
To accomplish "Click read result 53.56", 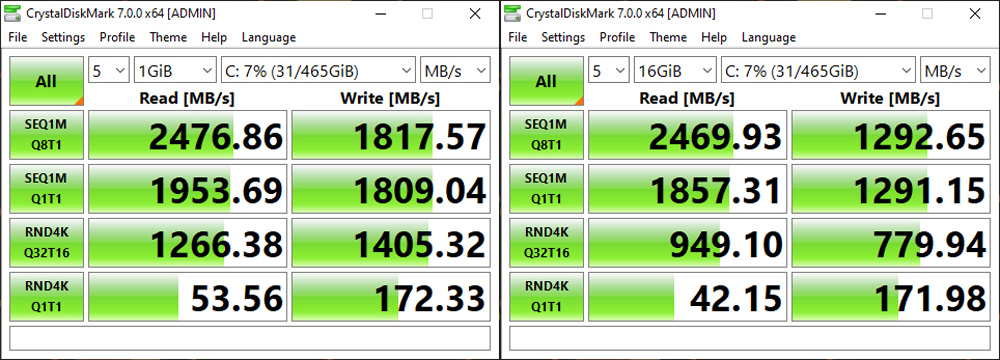I will point(188,297).
